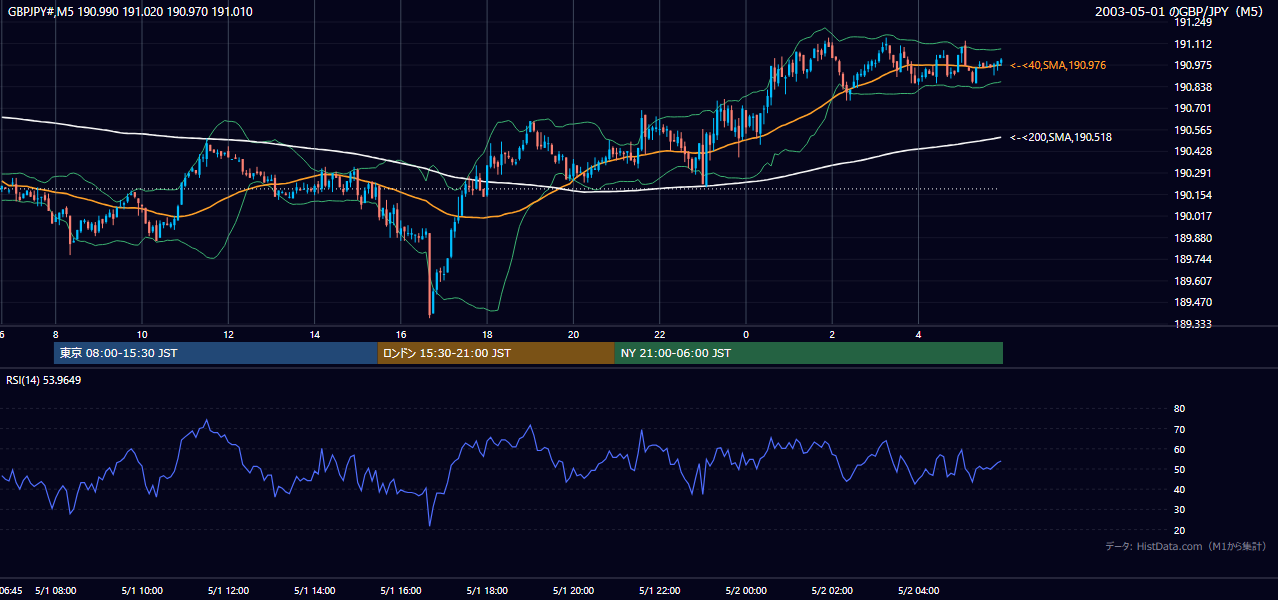
Task: Click the 5/1 12:00 bottom date label
Action: pyautogui.click(x=228, y=591)
